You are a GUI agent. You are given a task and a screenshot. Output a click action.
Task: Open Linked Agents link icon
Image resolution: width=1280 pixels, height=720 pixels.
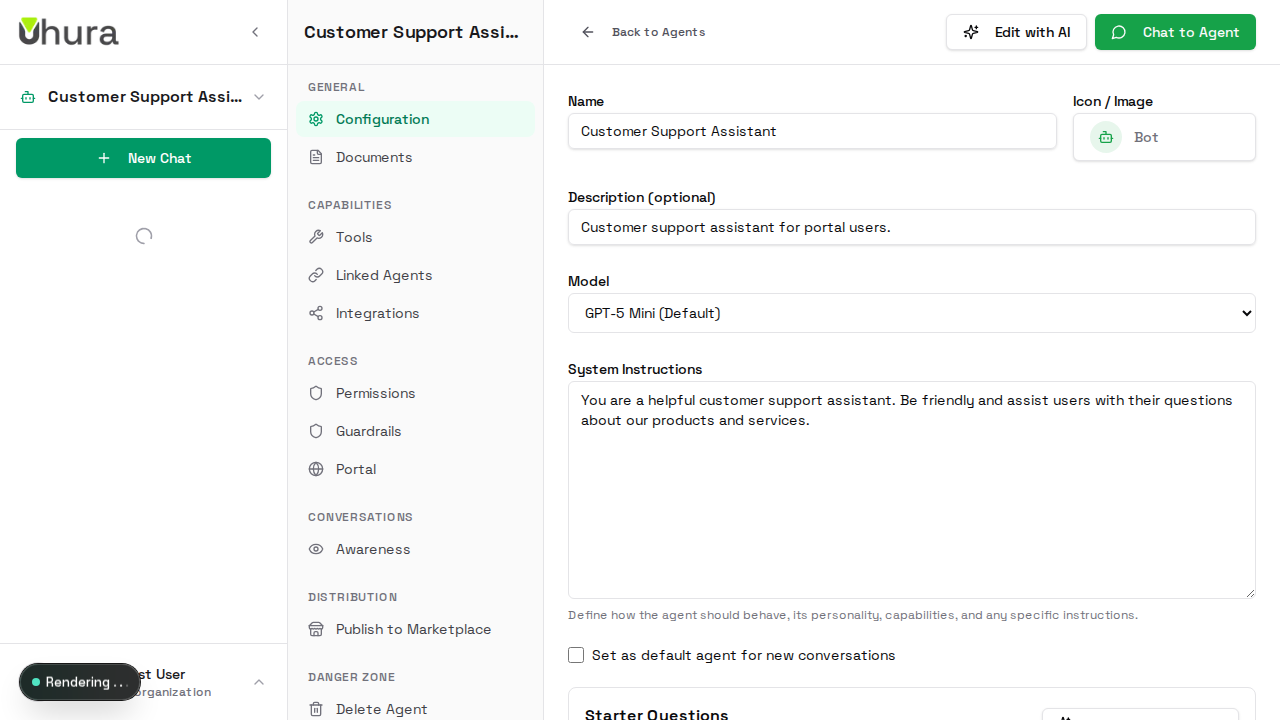click(316, 275)
